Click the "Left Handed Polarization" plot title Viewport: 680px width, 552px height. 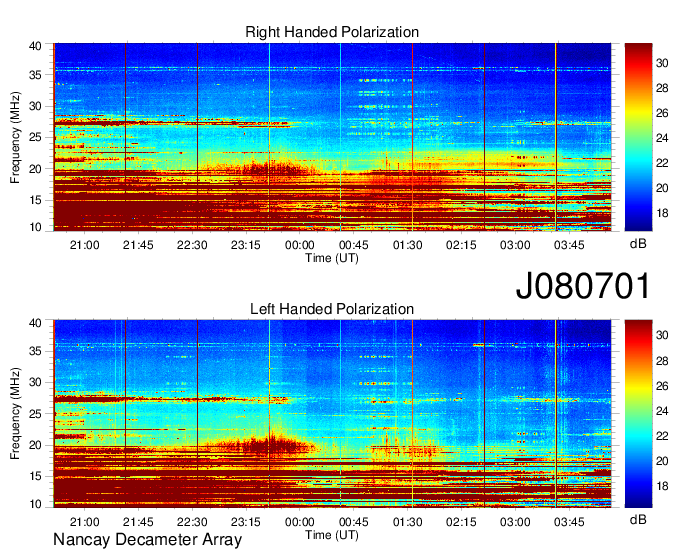tap(332, 309)
